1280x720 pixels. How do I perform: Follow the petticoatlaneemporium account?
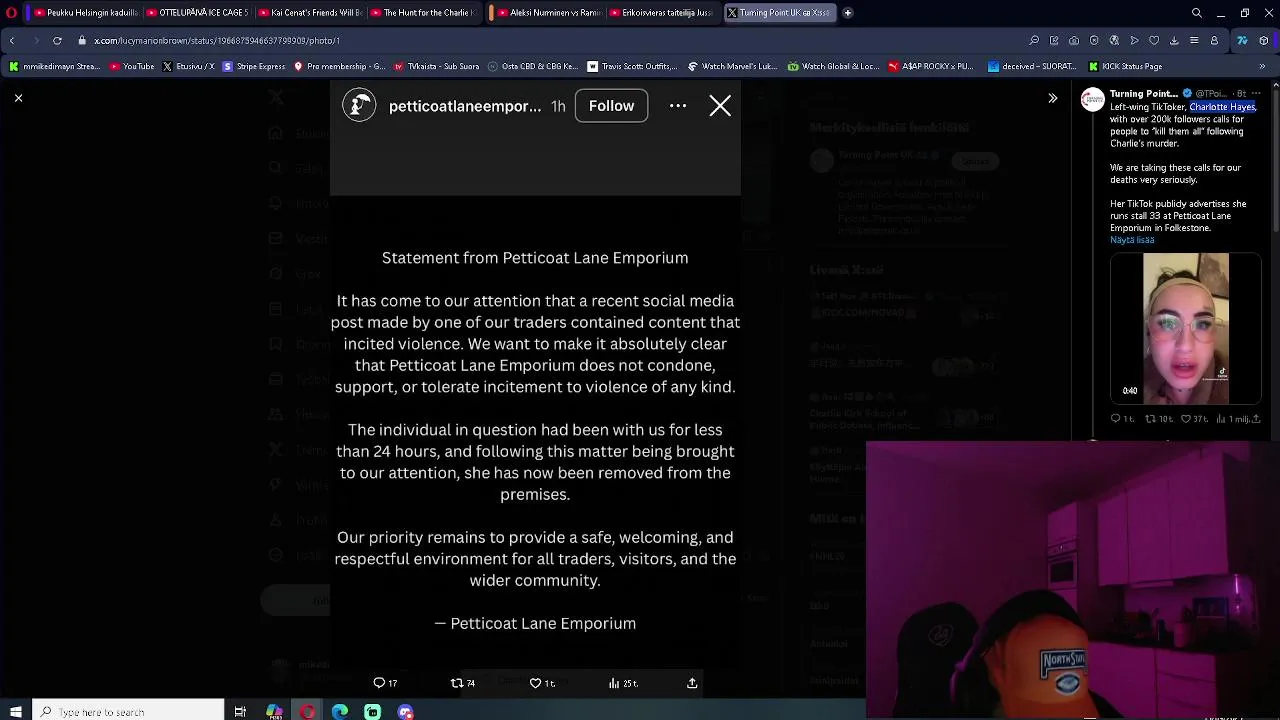[611, 106]
